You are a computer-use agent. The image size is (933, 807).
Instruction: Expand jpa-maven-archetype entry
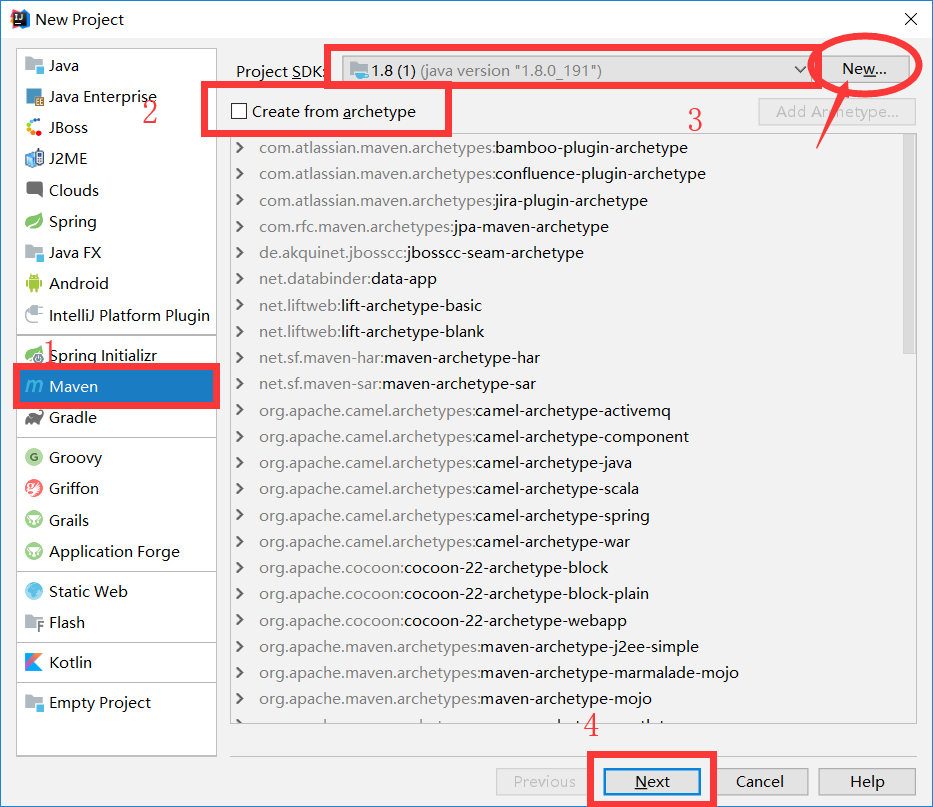click(x=240, y=226)
